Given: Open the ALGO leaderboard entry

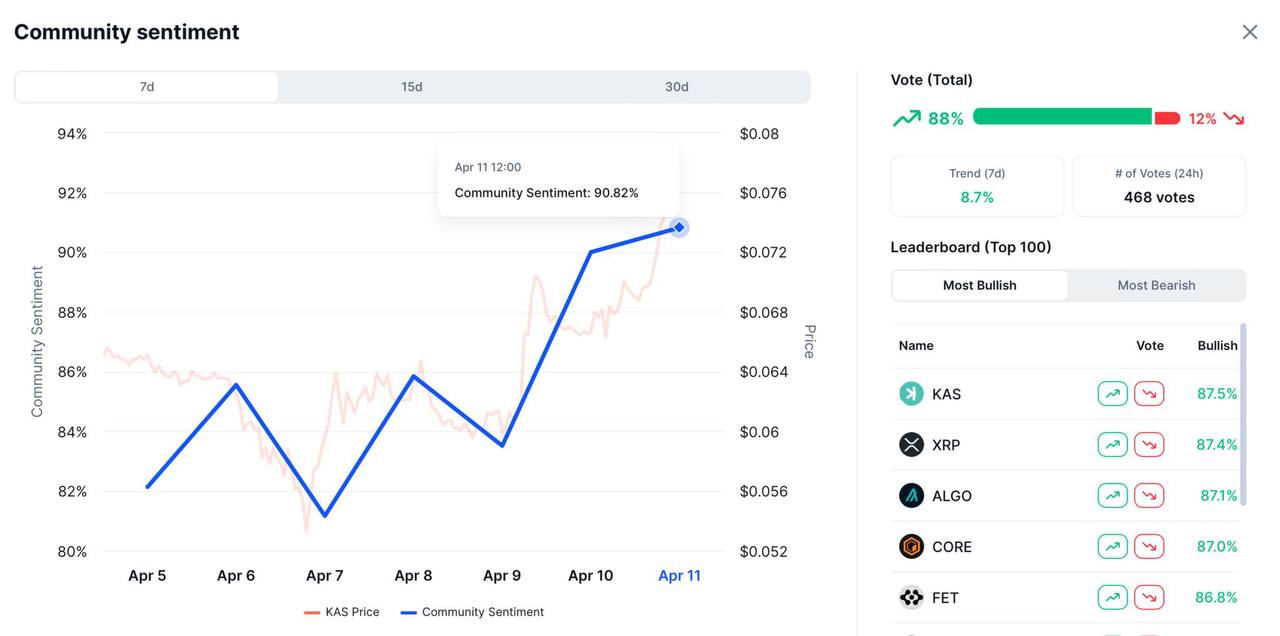Looking at the screenshot, I should point(951,496).
